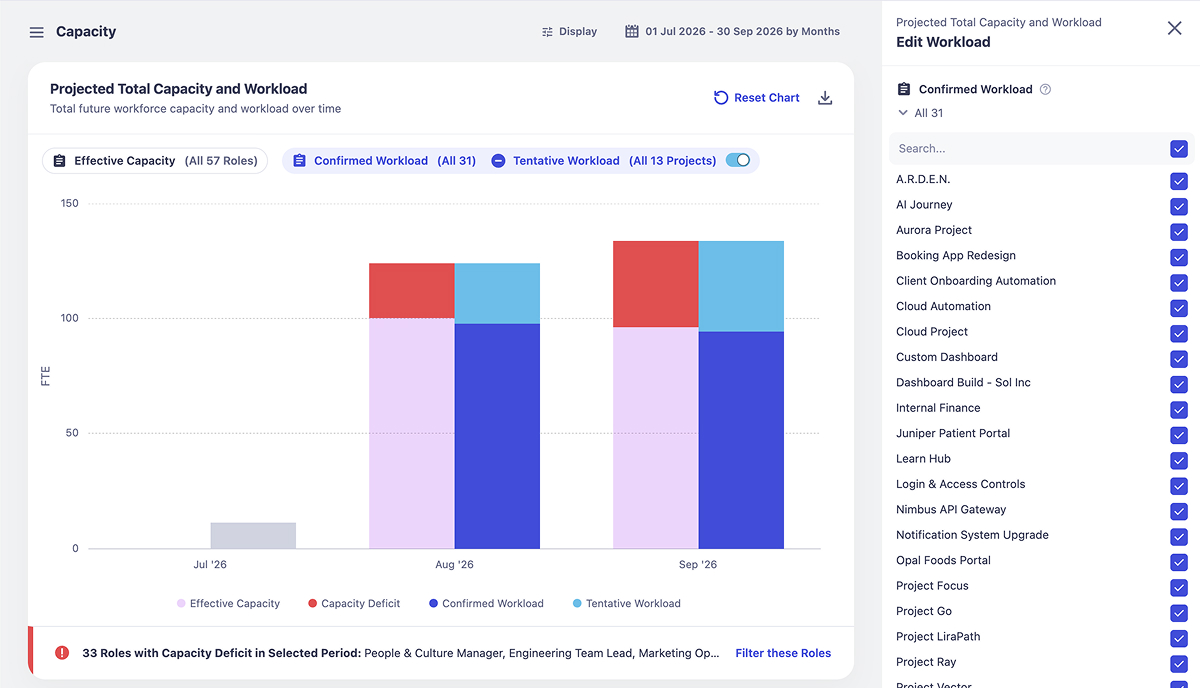Viewport: 1200px width, 688px height.
Task: Click the Sep '26 axis label
Action: [x=698, y=565]
